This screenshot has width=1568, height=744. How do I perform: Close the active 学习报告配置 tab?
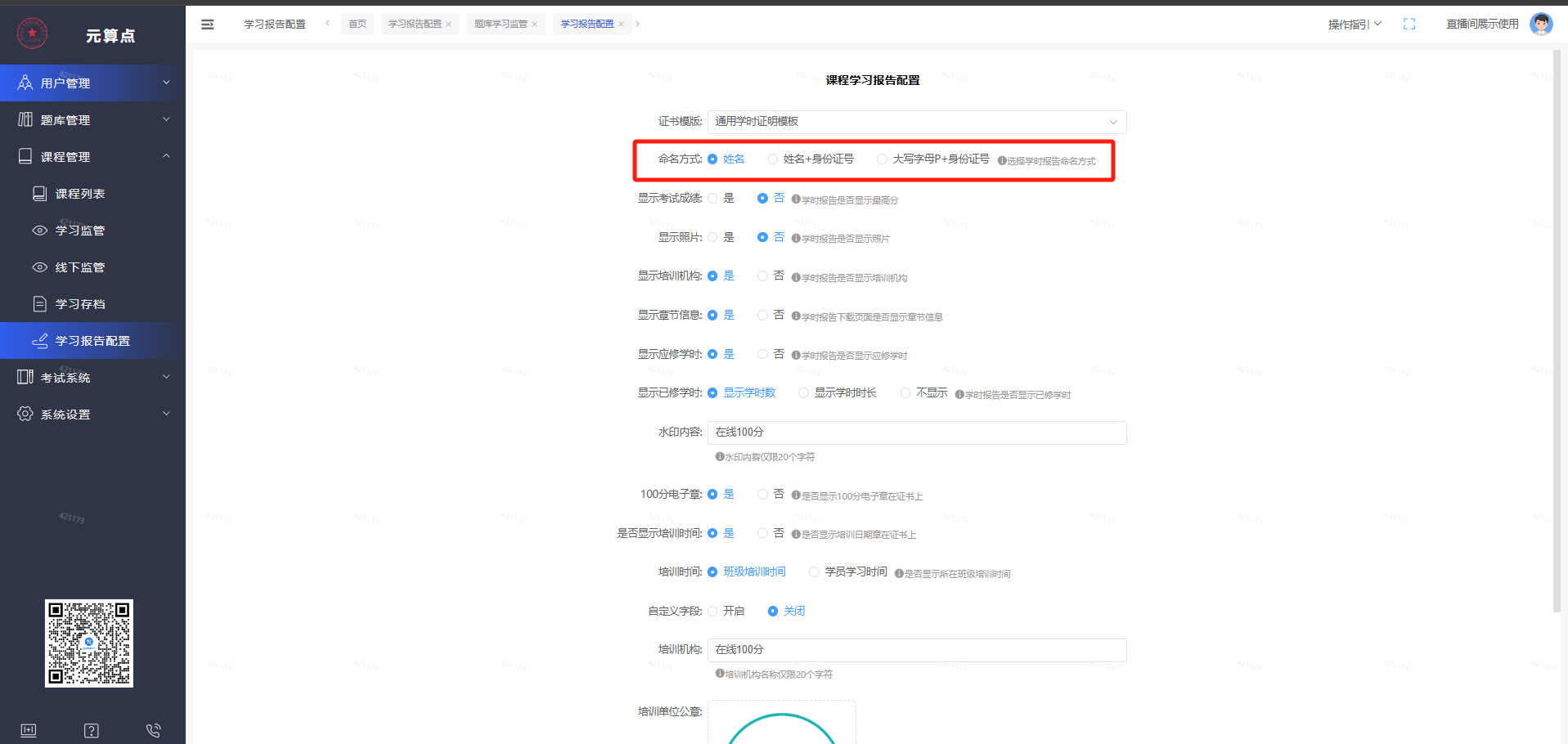tap(621, 25)
